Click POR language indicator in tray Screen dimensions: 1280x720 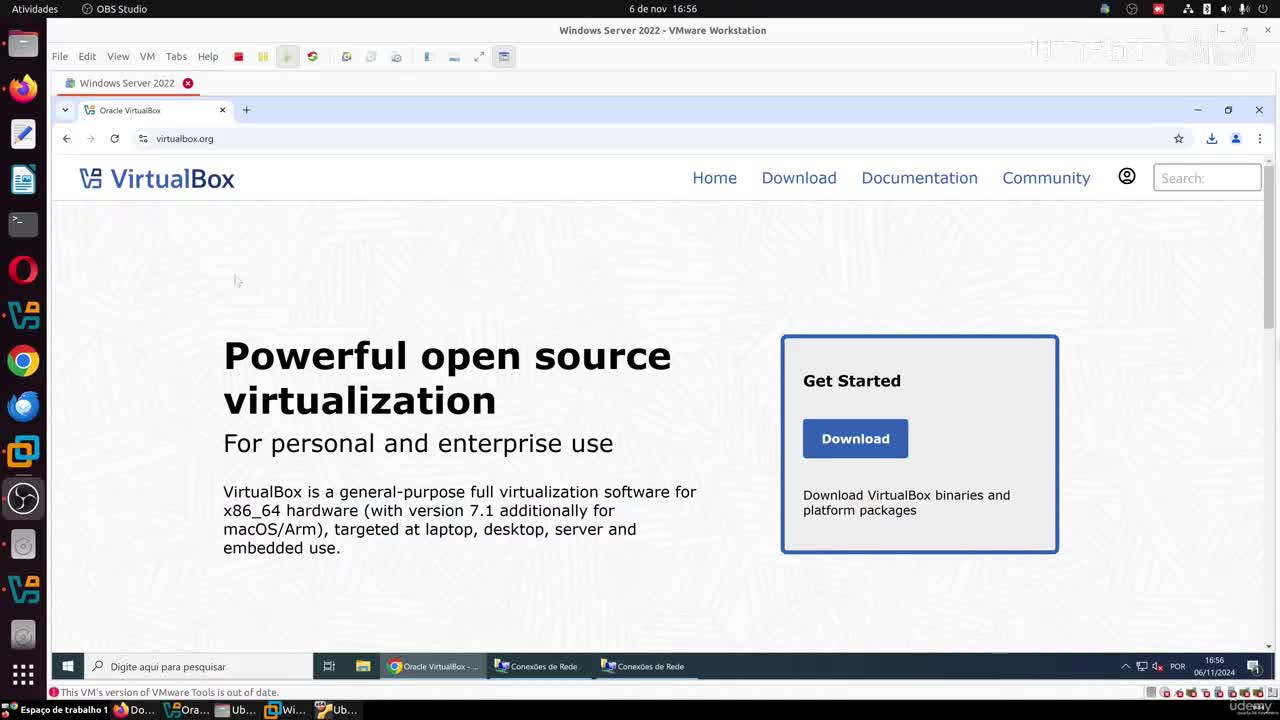(1178, 666)
